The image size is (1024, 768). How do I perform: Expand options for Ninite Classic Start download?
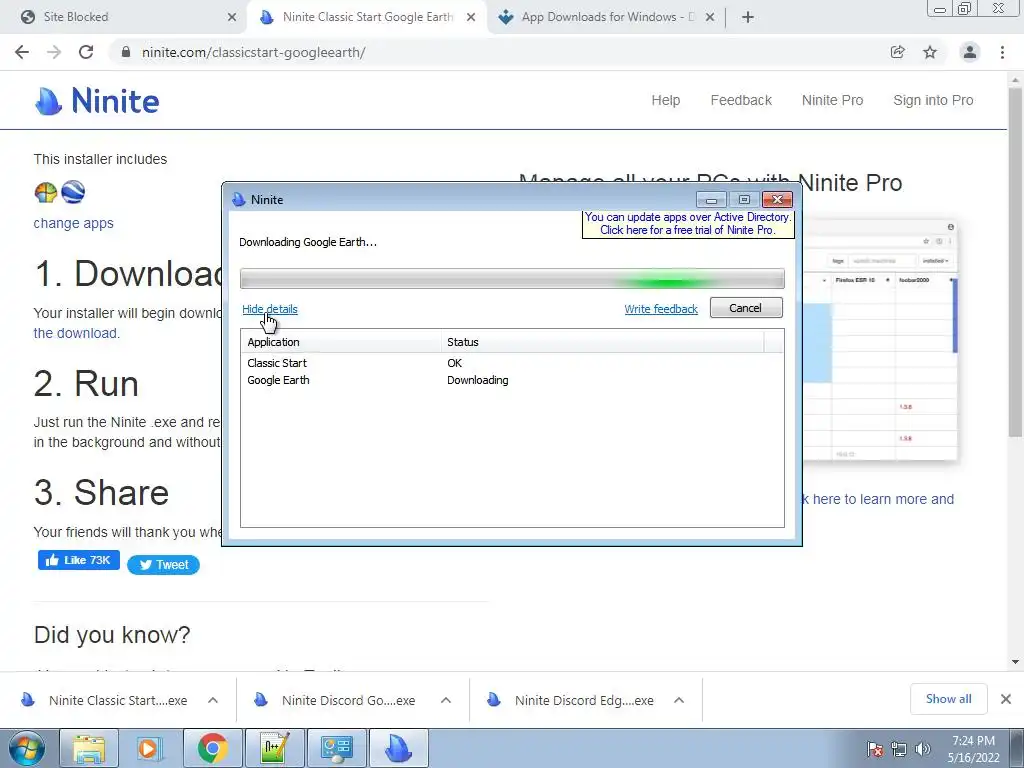click(x=213, y=700)
